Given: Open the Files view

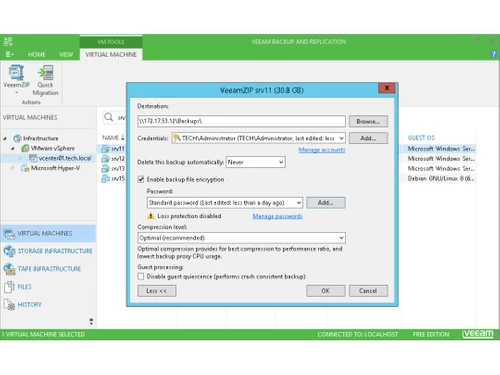Looking at the screenshot, I should pyautogui.click(x=25, y=287).
